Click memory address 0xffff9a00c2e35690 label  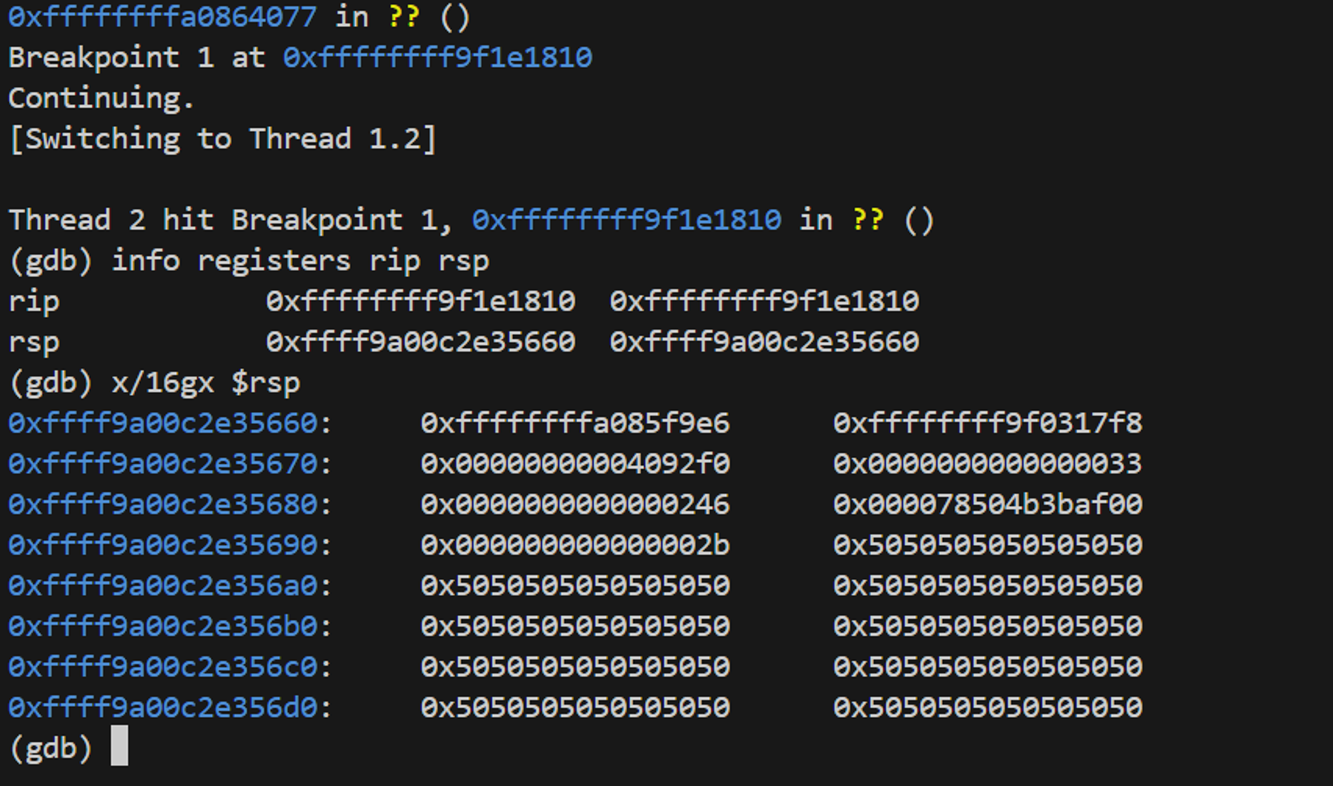(163, 545)
